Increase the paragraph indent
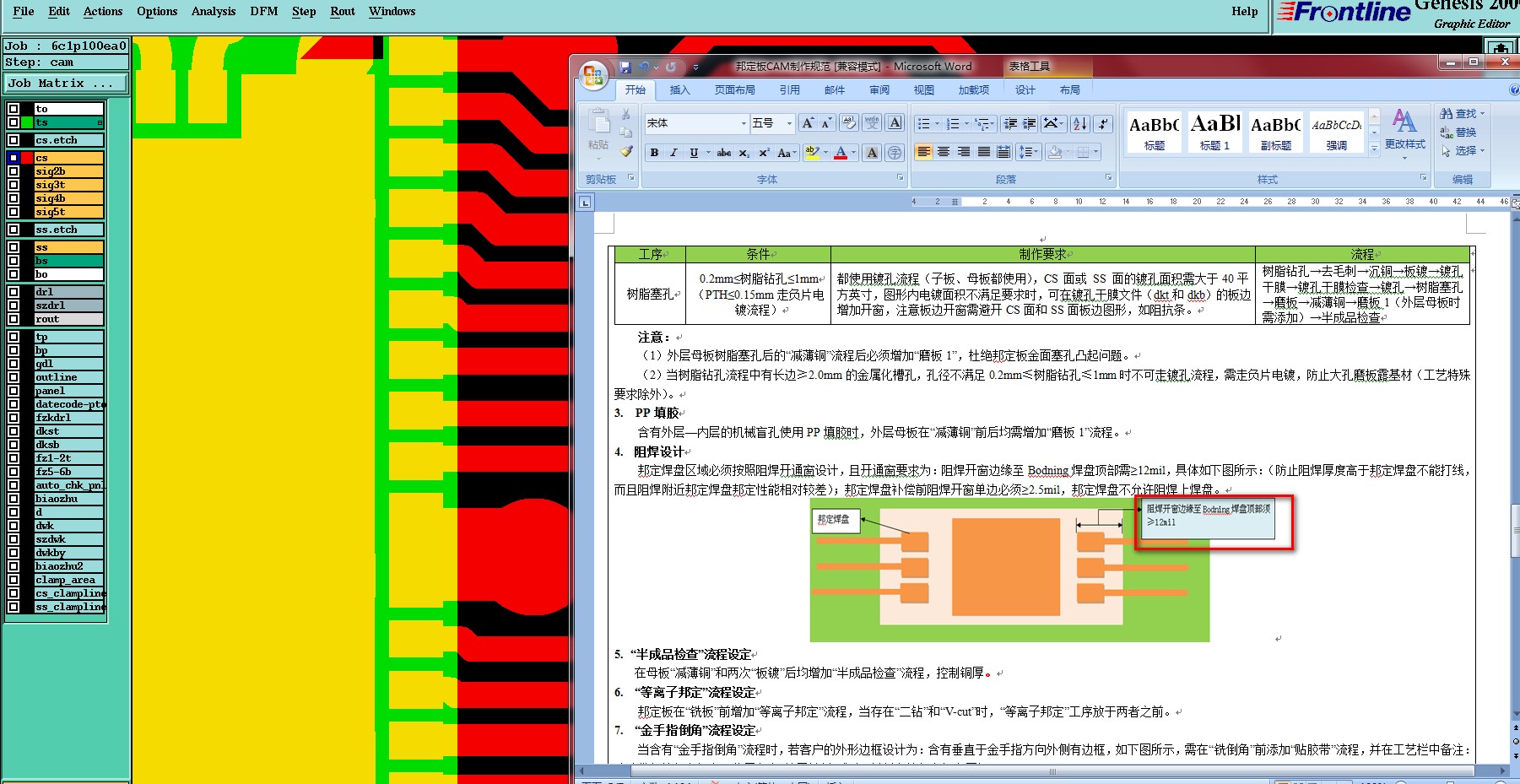This screenshot has height=784, width=1520. pyautogui.click(x=1030, y=124)
